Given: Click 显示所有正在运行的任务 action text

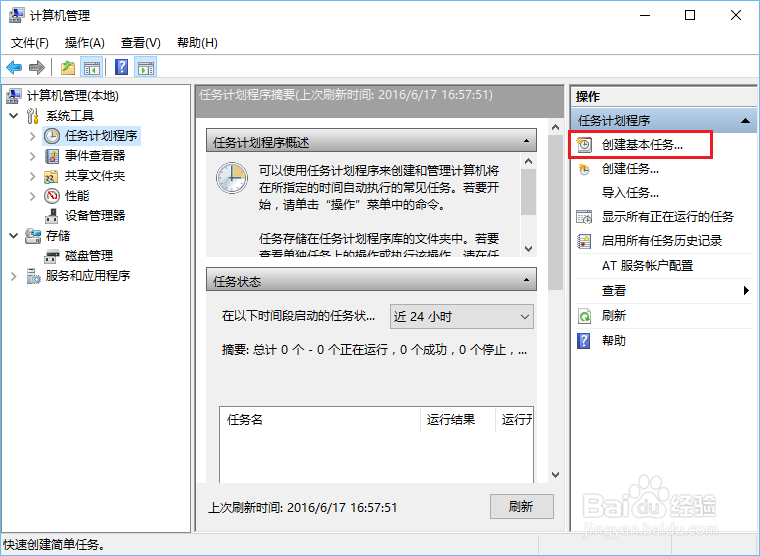Looking at the screenshot, I should (x=668, y=217).
